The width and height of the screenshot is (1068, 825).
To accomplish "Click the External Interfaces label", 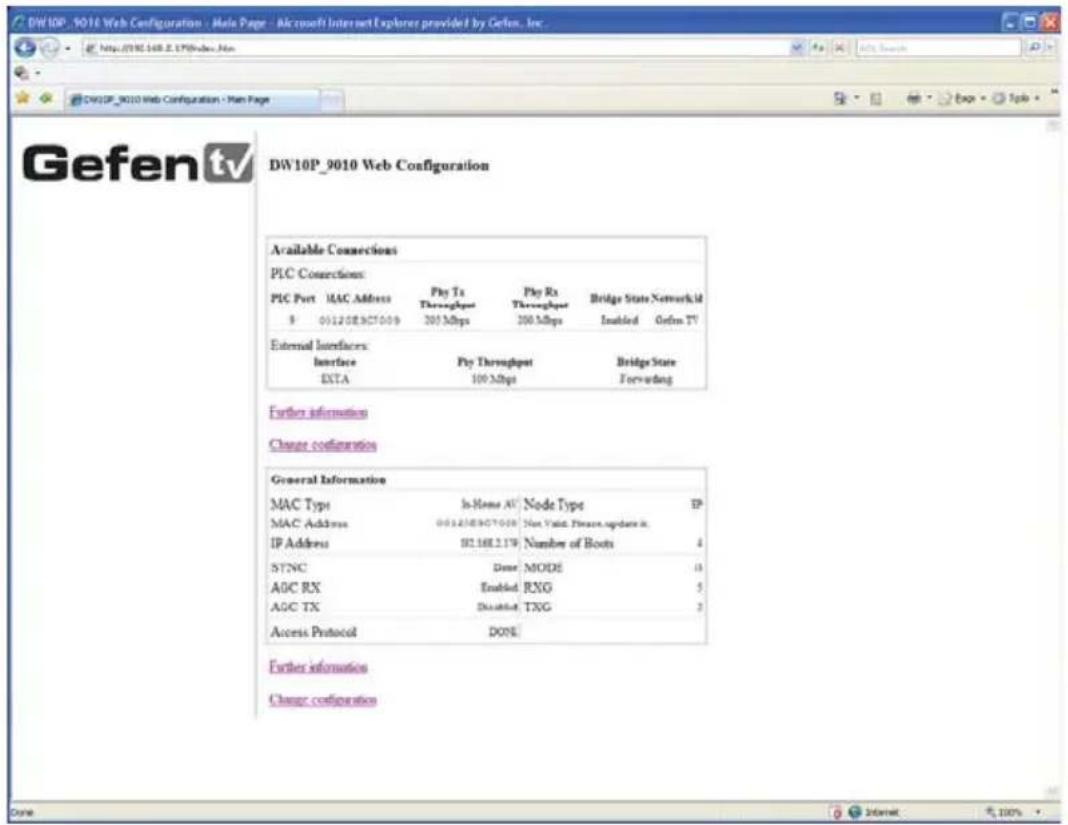I will 319,345.
